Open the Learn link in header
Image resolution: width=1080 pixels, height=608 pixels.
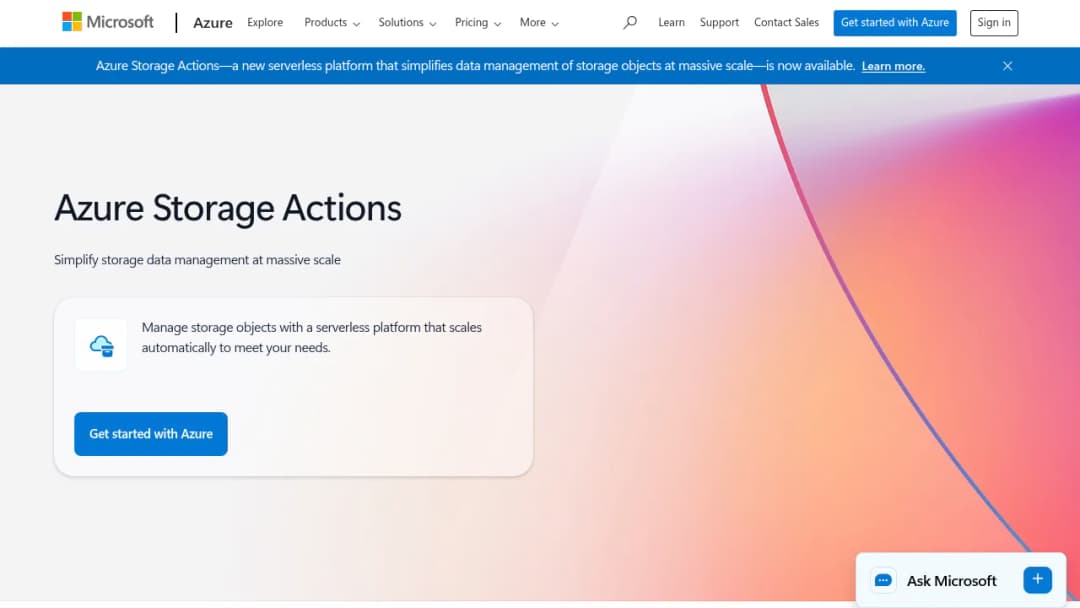[671, 23]
